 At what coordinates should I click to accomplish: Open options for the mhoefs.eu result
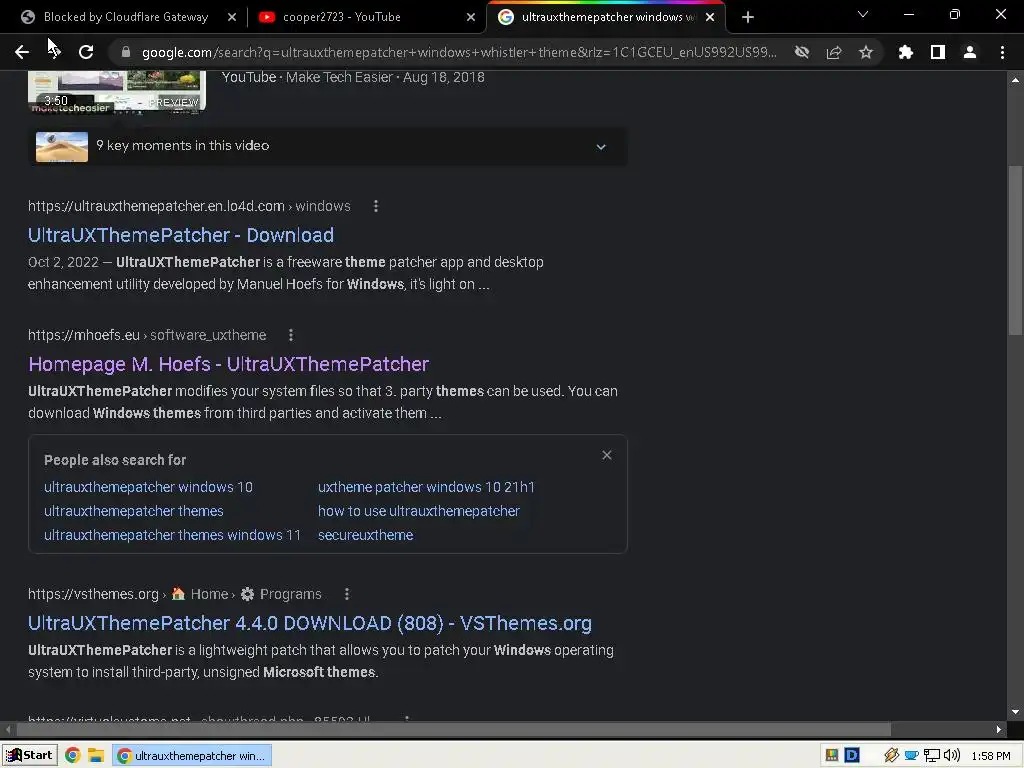pyautogui.click(x=291, y=335)
